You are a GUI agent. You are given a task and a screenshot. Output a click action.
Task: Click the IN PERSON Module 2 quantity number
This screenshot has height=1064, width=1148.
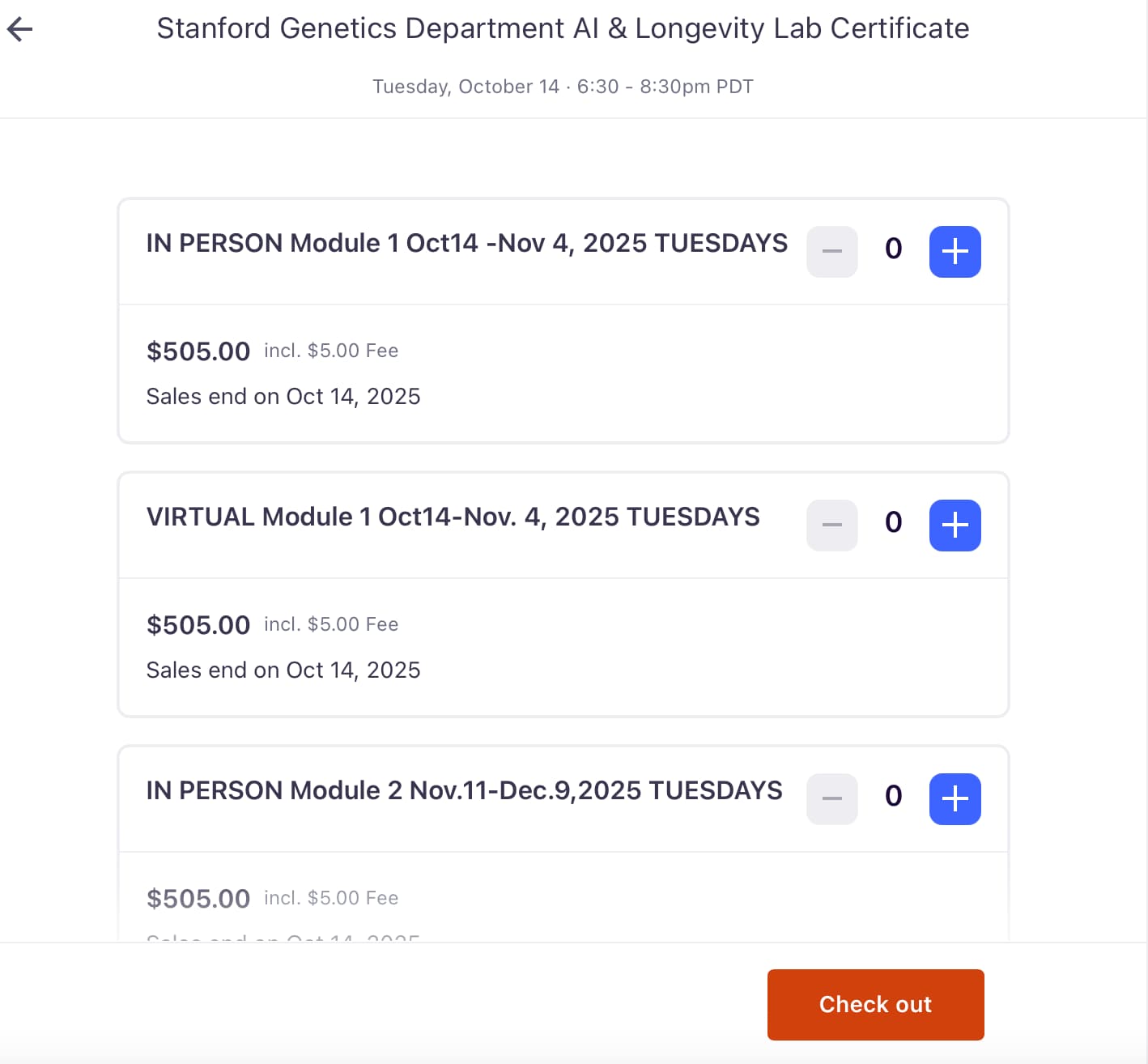point(893,796)
